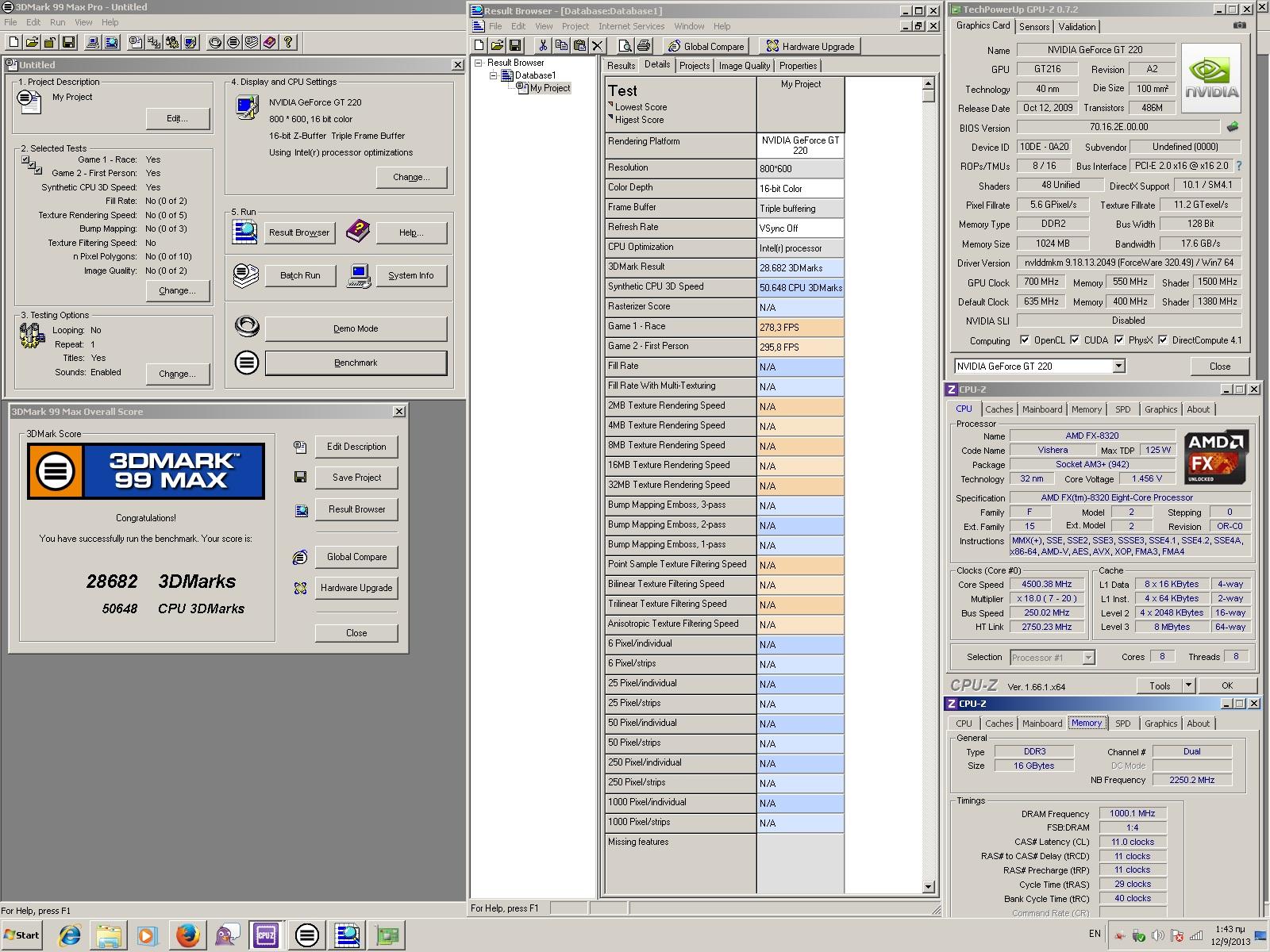
Task: Click the Benchmark button
Action: tap(356, 363)
